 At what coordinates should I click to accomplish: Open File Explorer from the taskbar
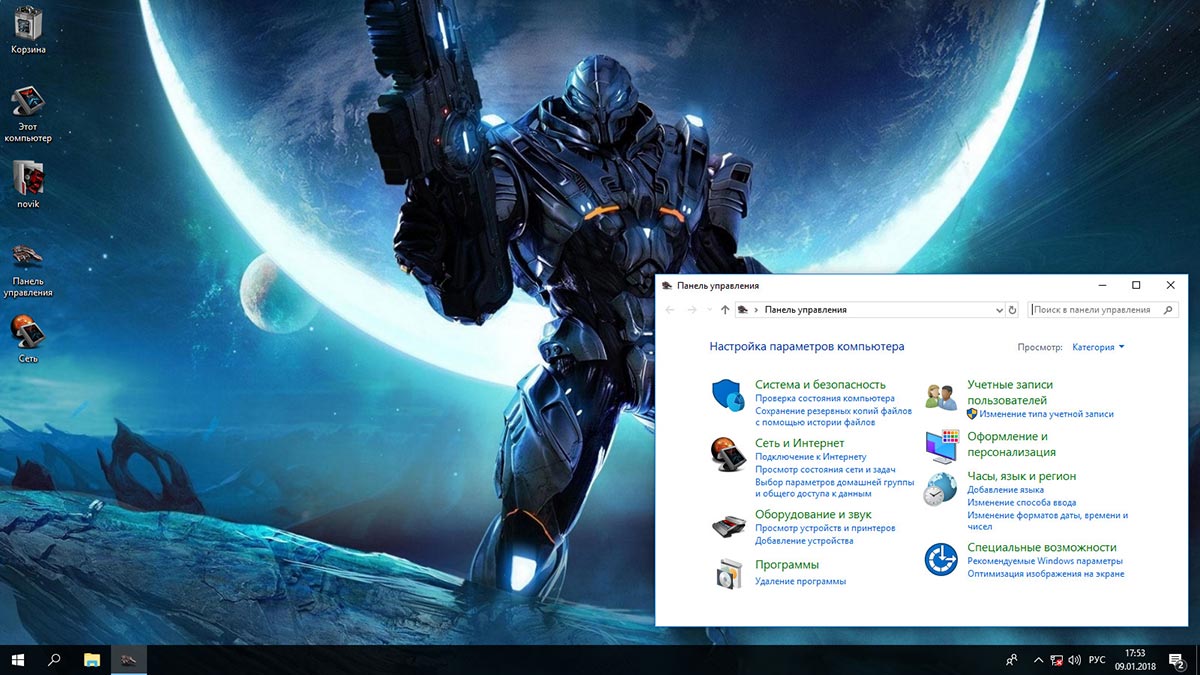pyautogui.click(x=92, y=660)
